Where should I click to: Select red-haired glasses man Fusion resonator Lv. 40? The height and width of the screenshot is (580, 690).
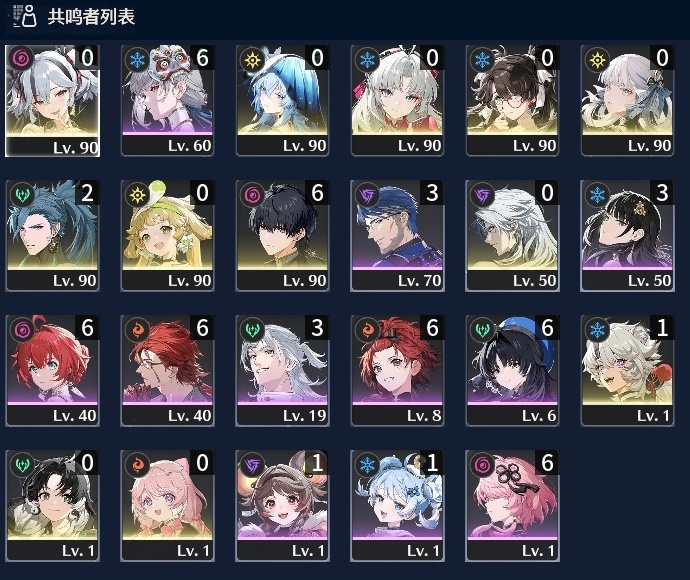(167, 371)
